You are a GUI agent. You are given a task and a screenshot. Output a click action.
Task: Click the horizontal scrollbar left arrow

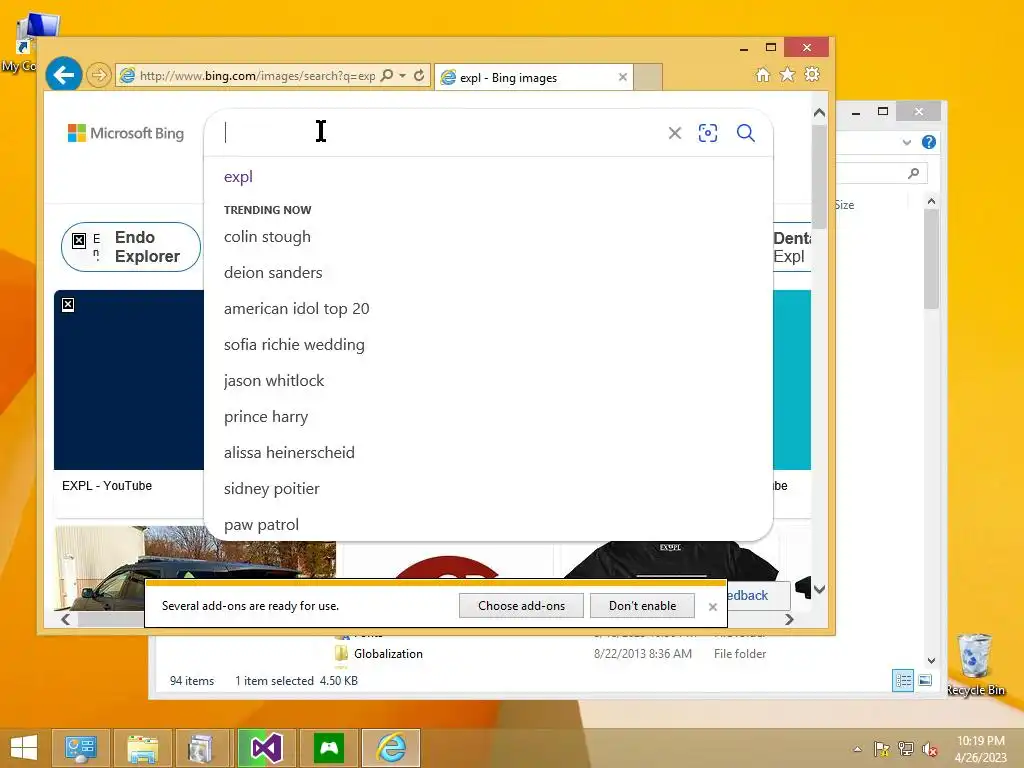pos(65,619)
